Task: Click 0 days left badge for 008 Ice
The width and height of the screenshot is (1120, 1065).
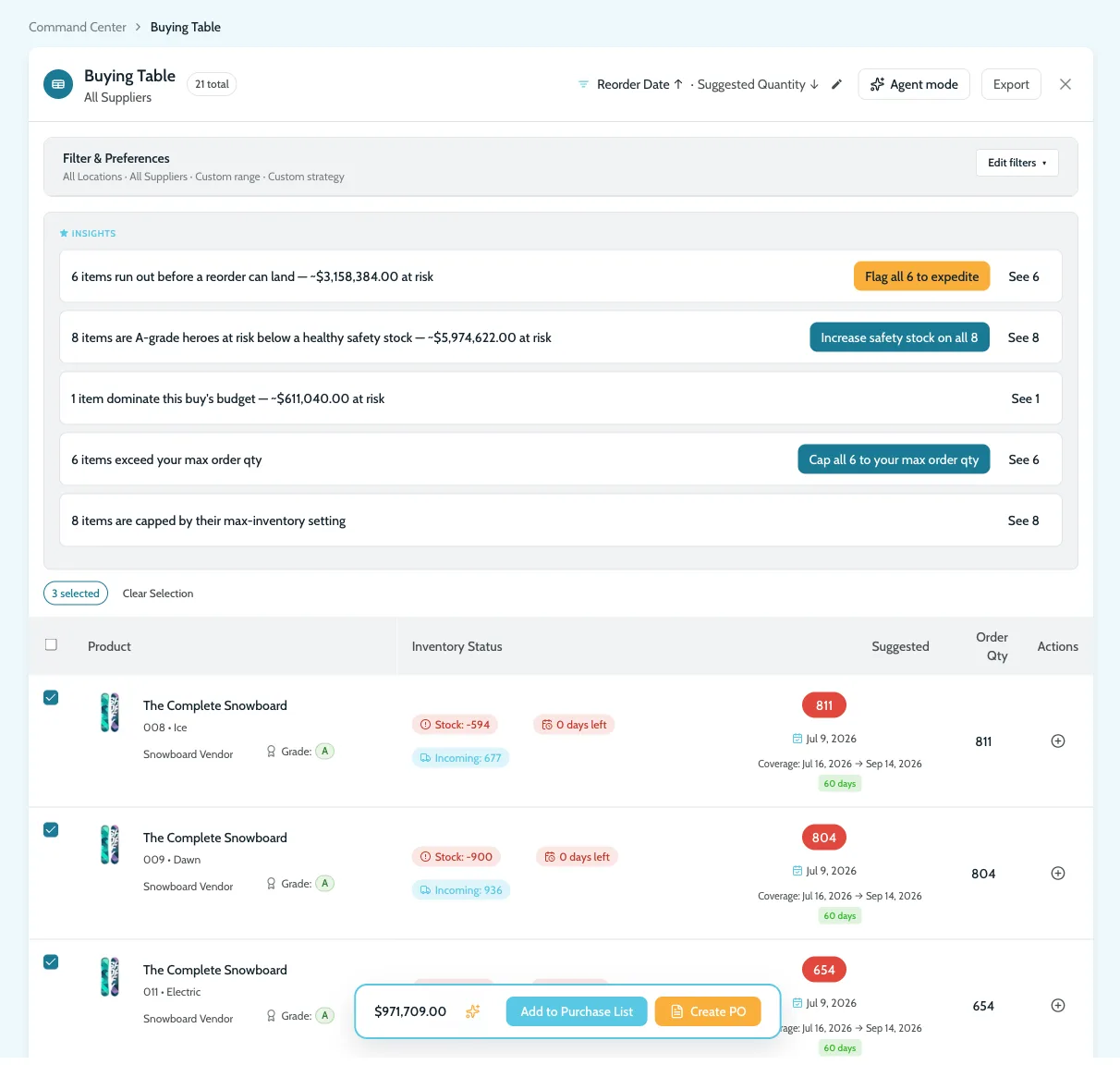Action: point(574,725)
